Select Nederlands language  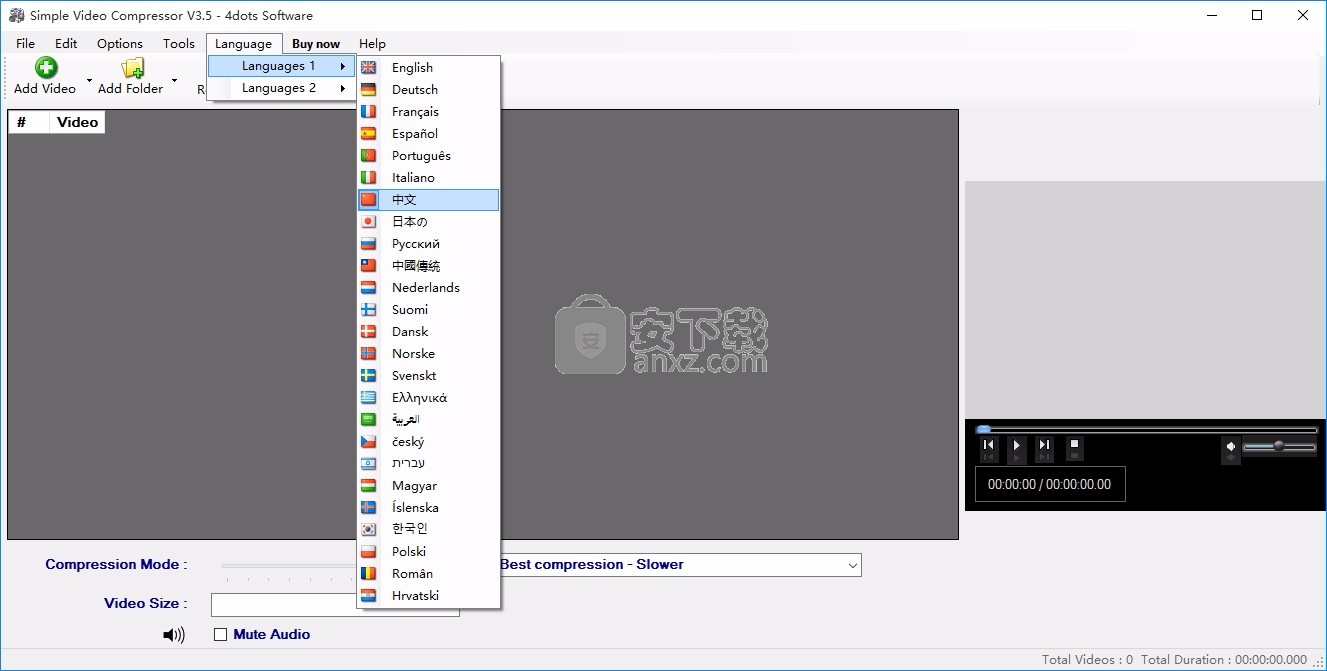point(428,287)
